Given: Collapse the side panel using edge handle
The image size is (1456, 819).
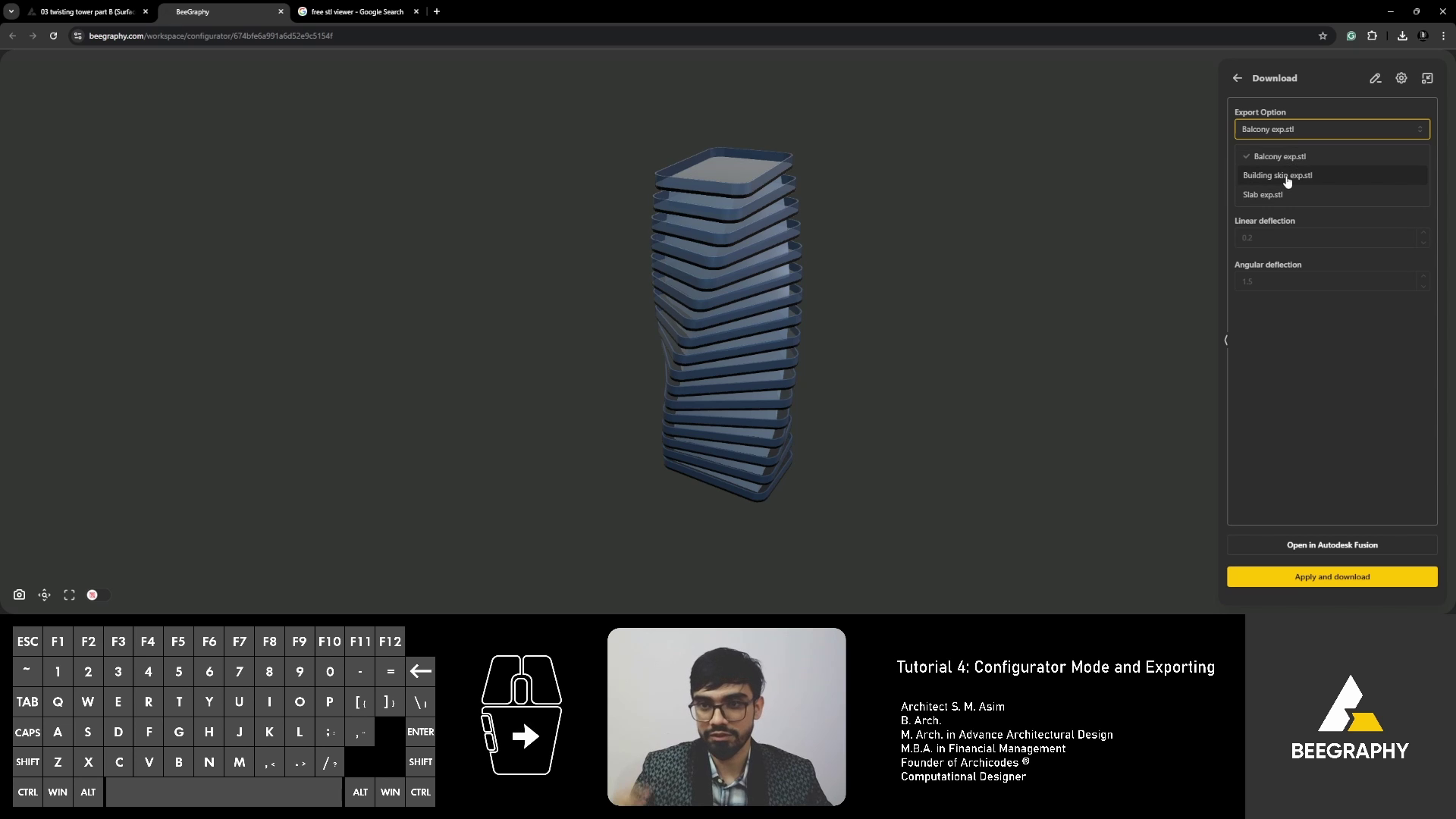Looking at the screenshot, I should click(1225, 340).
